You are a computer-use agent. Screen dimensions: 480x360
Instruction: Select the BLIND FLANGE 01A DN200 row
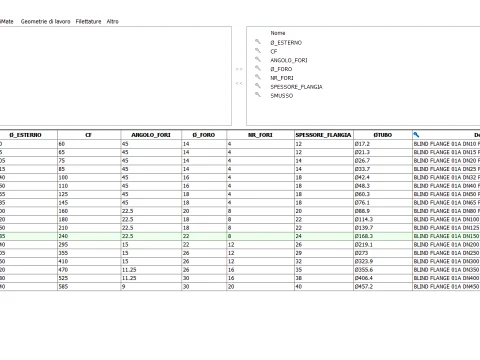tap(240, 245)
